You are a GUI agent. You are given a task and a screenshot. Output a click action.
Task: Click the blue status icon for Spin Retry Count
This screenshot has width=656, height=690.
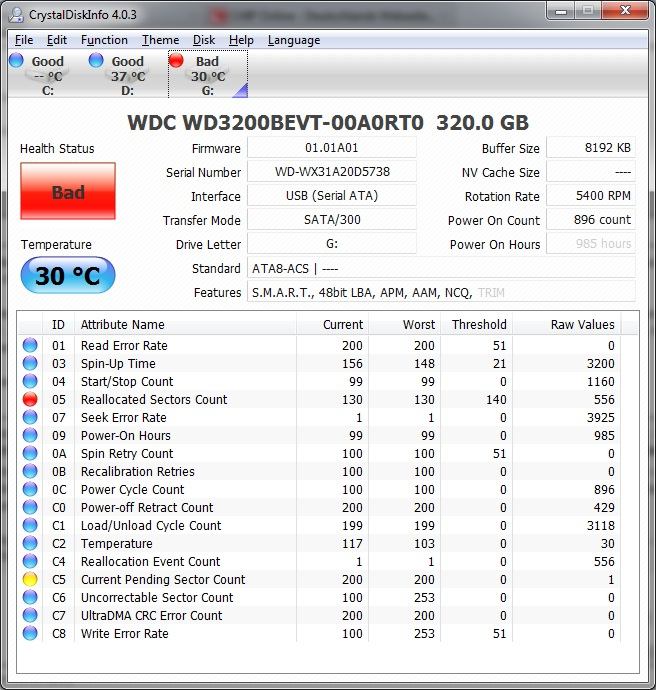point(30,453)
